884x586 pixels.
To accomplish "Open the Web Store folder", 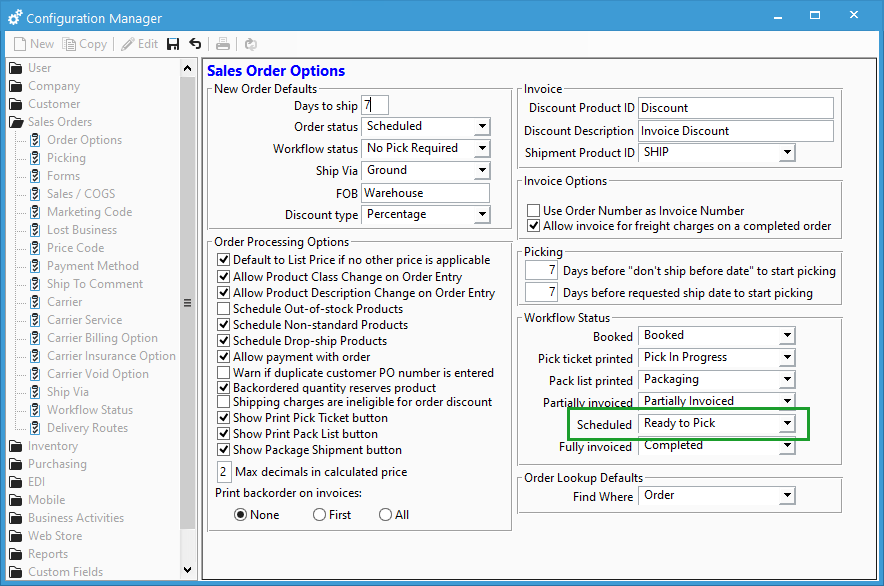I will click(46, 536).
